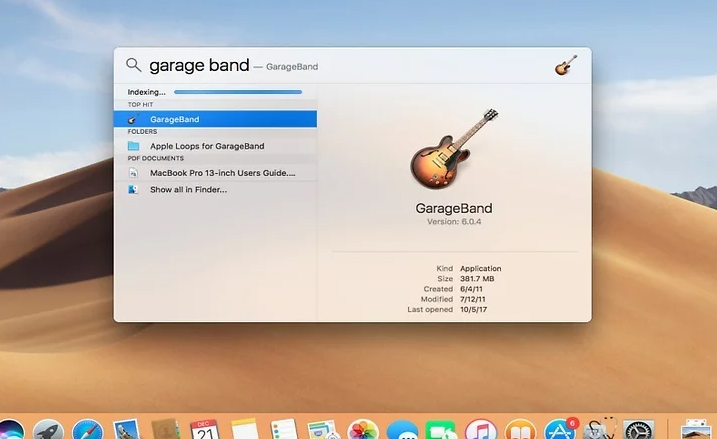
Task: Click the Finder face icon in results
Action: pyautogui.click(x=133, y=189)
